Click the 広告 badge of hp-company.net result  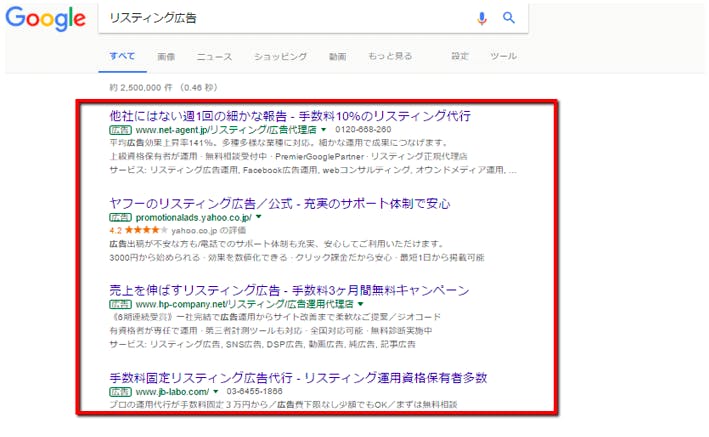[x=120, y=304]
